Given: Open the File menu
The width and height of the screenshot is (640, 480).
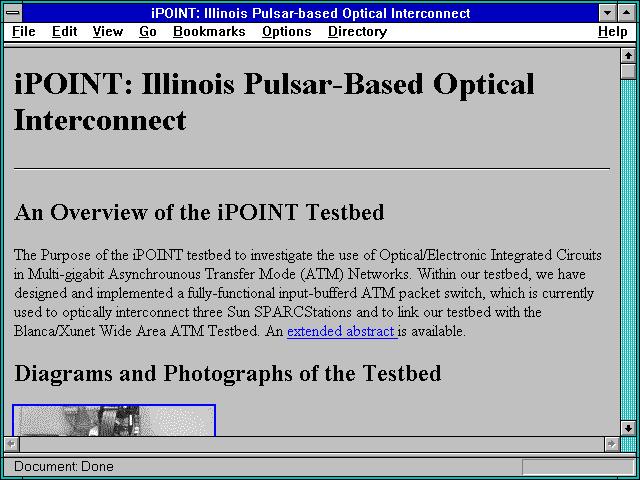Looking at the screenshot, I should [x=23, y=32].
